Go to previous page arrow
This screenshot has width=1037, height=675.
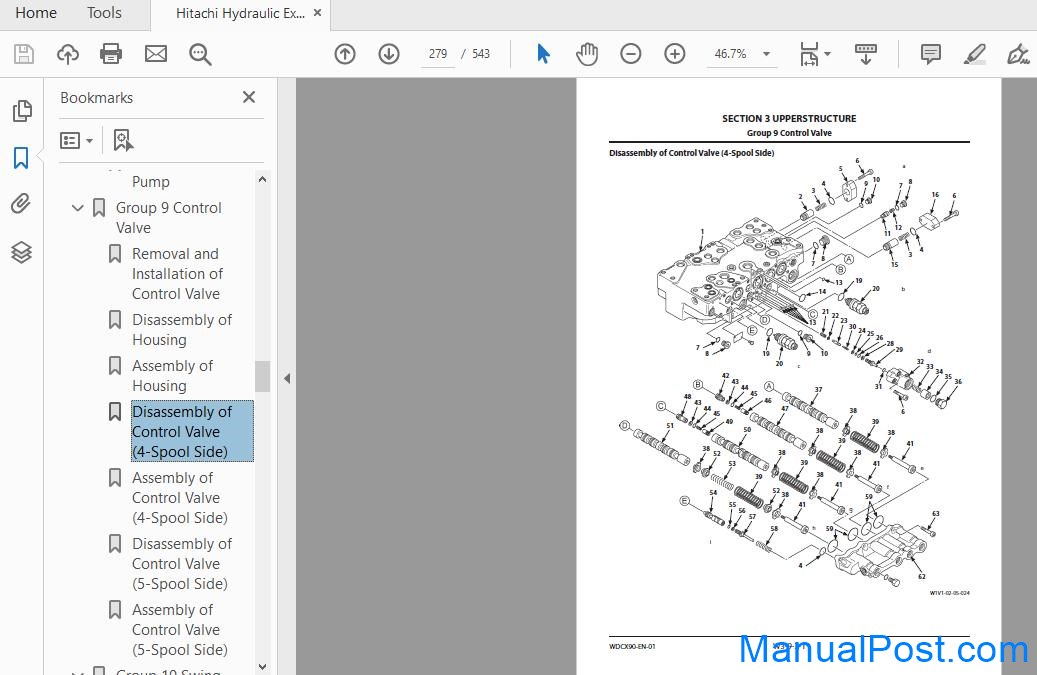pos(345,54)
